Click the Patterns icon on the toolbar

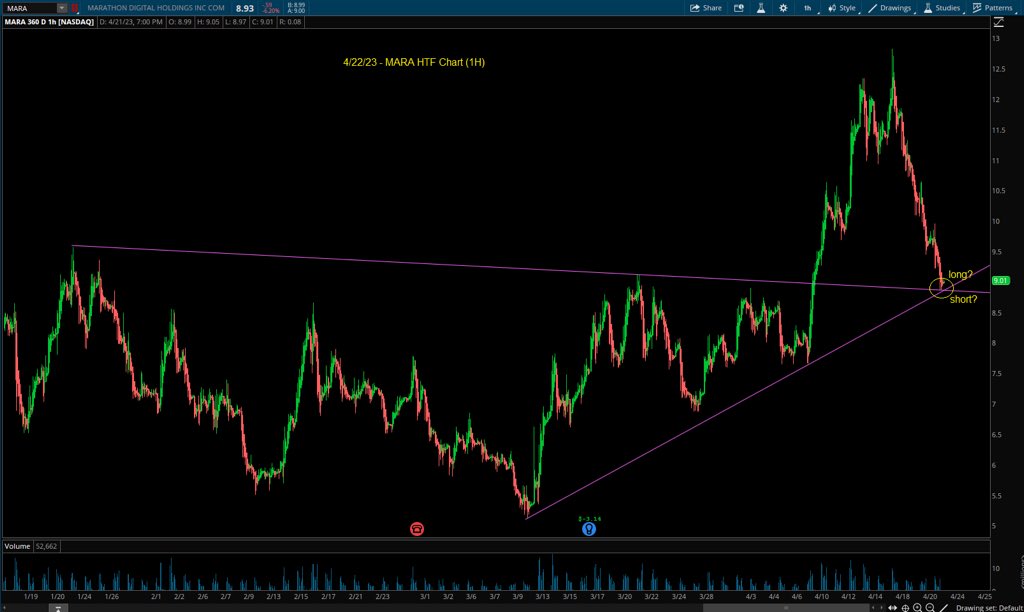[977, 7]
